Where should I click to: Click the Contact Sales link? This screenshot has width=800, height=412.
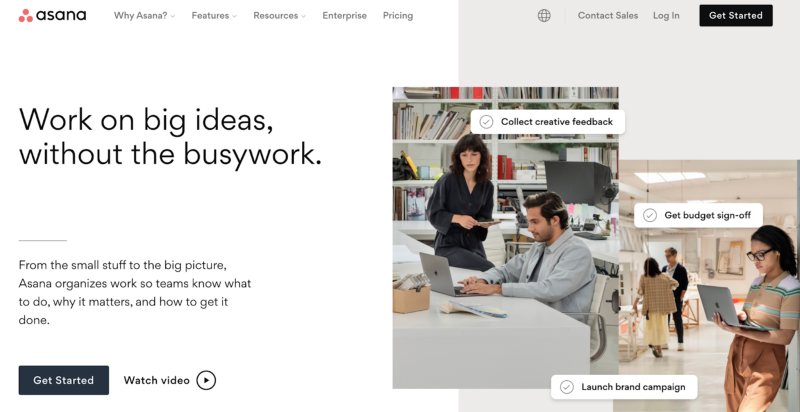point(608,15)
